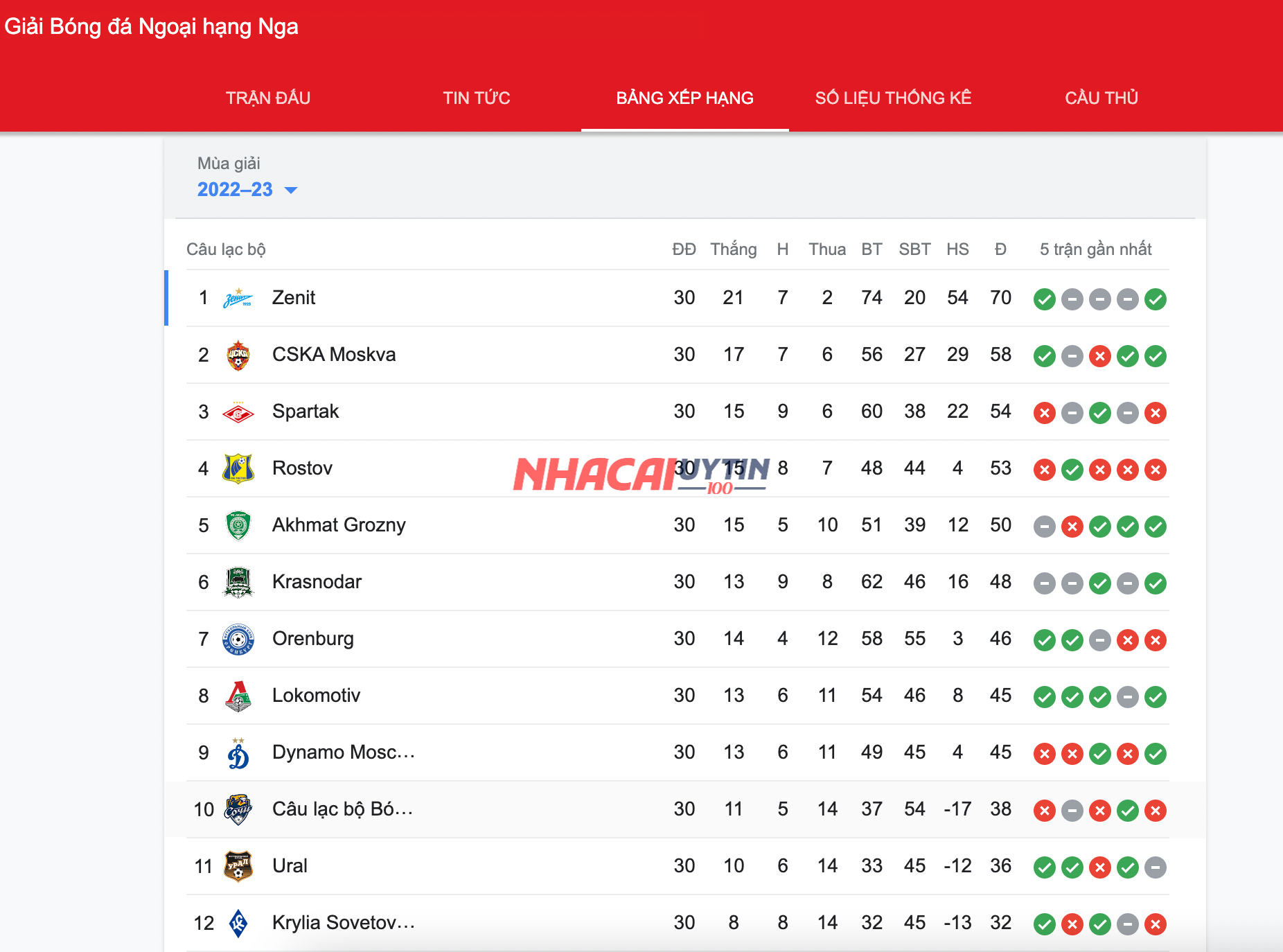Click Ural's latest draw result icon
This screenshot has width=1283, height=952.
pos(1156,867)
